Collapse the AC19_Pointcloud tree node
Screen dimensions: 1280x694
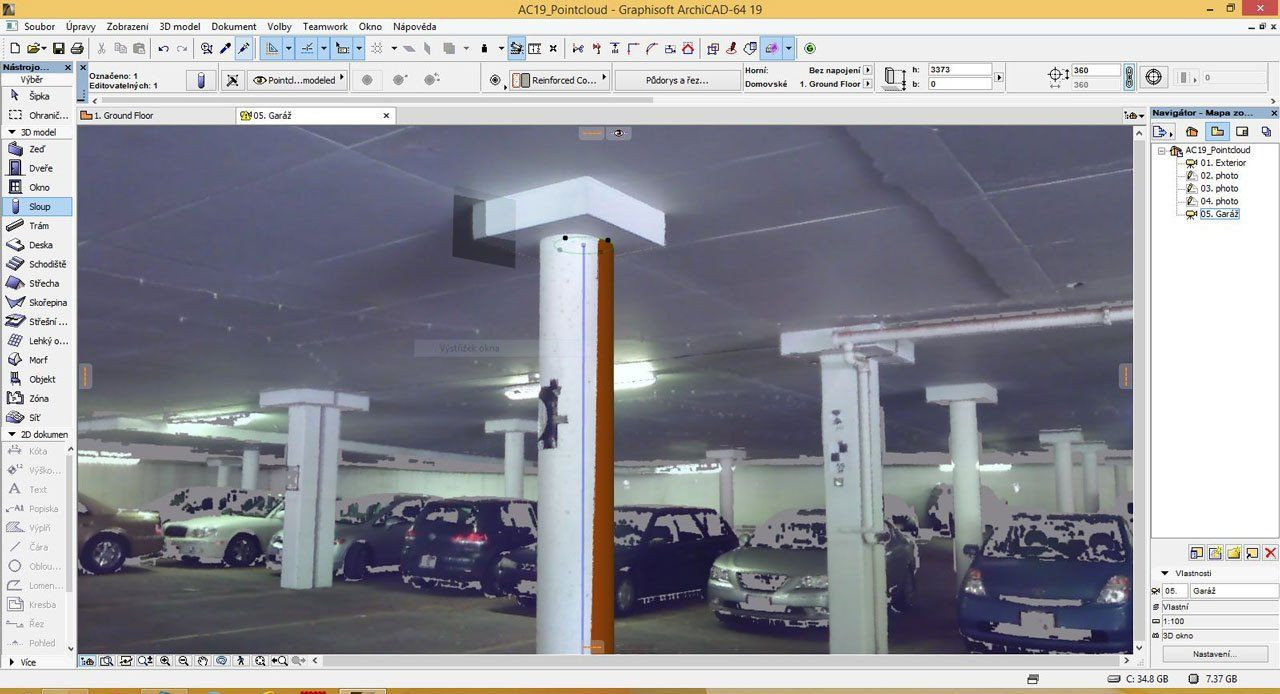click(1162, 150)
